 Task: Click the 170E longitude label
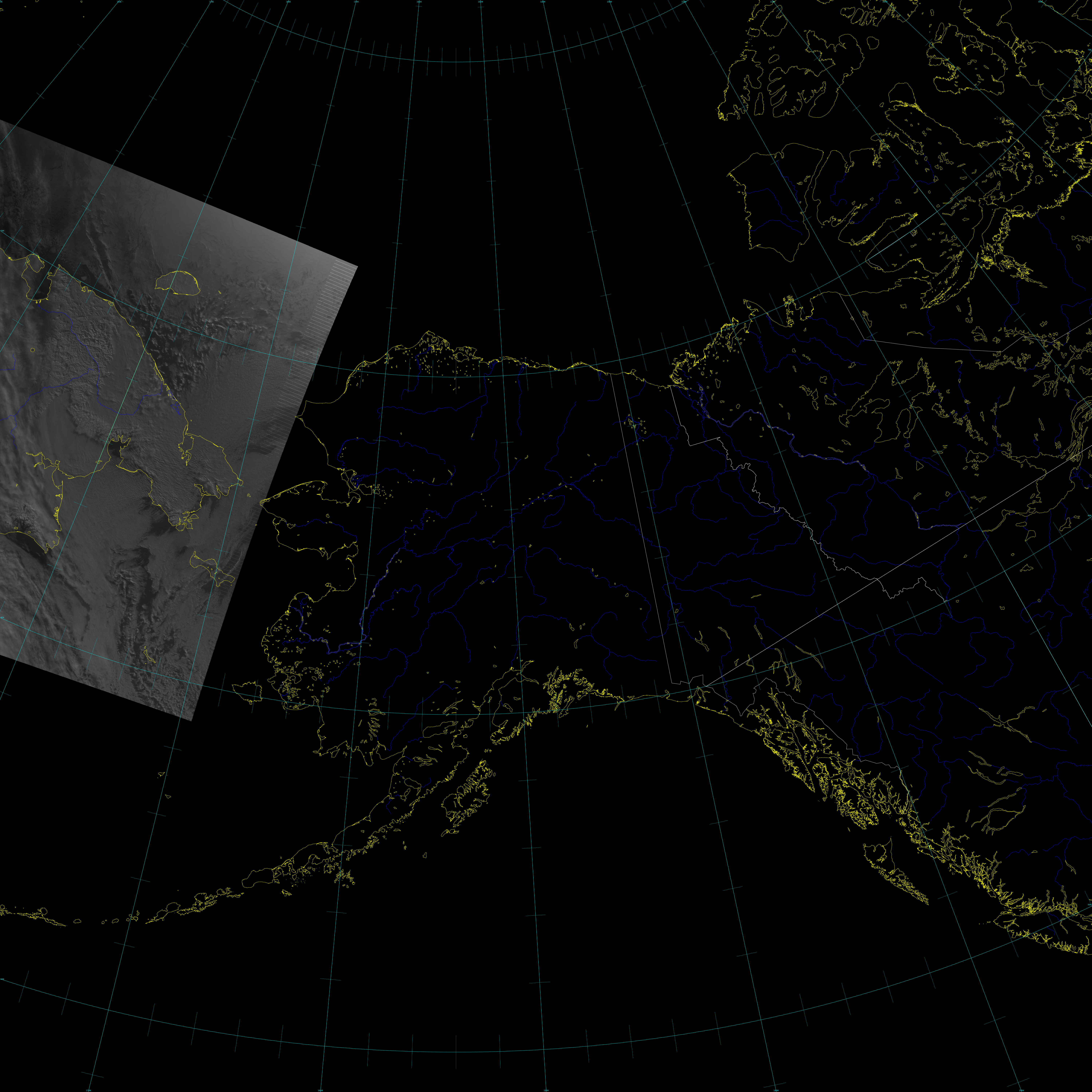[211, 2]
